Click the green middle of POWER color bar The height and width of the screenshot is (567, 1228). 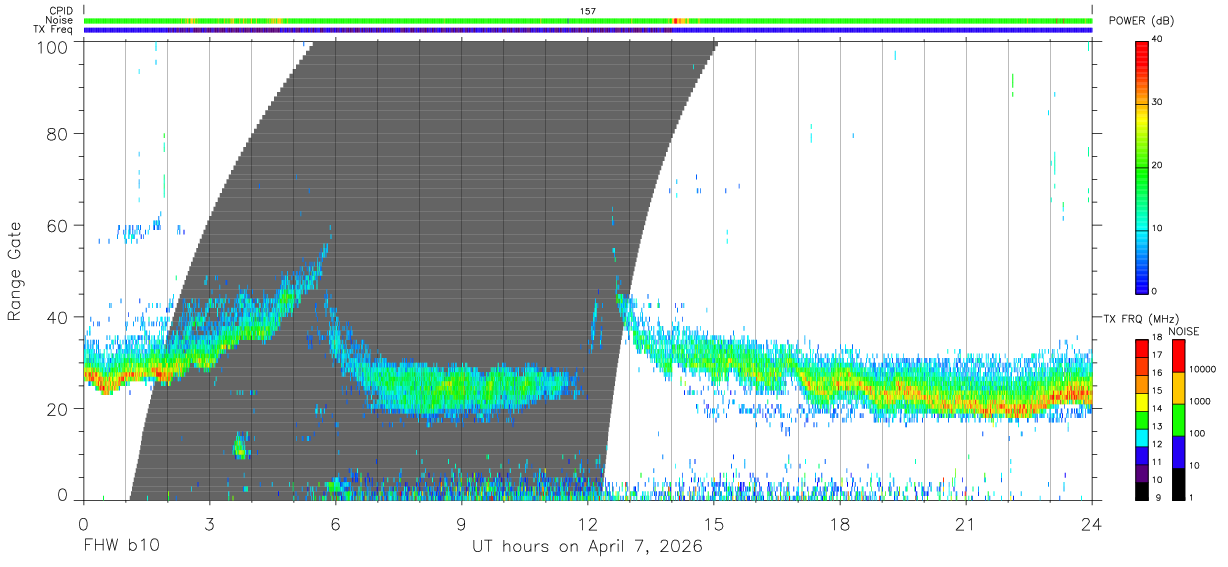[x=1142, y=167]
